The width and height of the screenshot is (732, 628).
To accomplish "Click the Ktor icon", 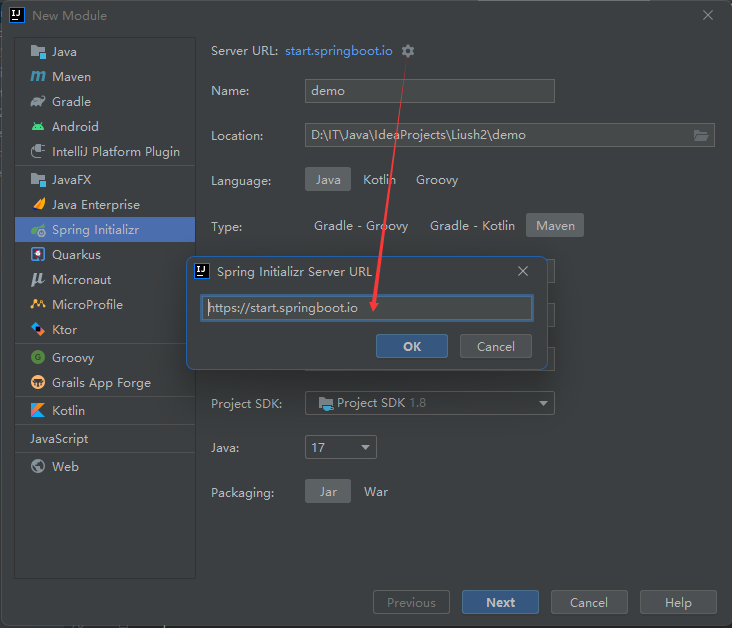I will 38,329.
